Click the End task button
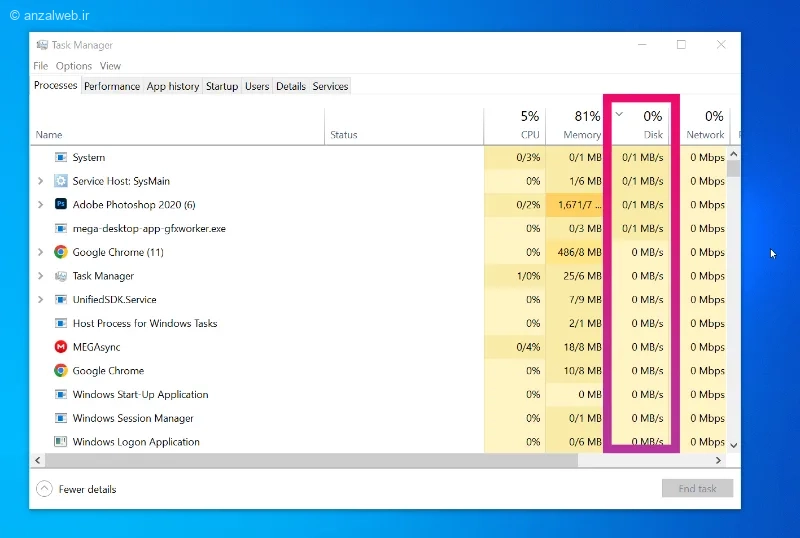 pos(697,488)
